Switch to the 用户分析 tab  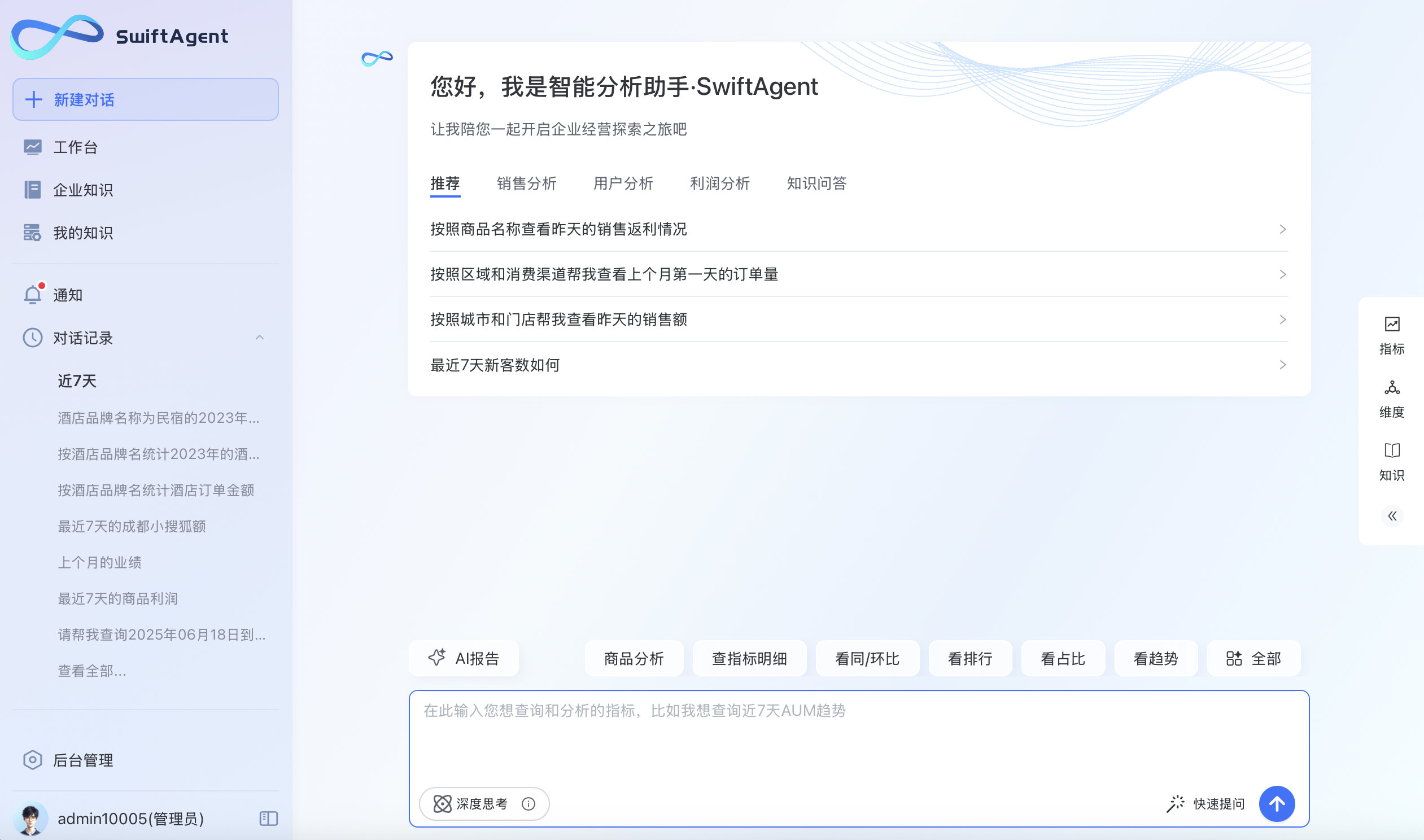pyautogui.click(x=623, y=183)
